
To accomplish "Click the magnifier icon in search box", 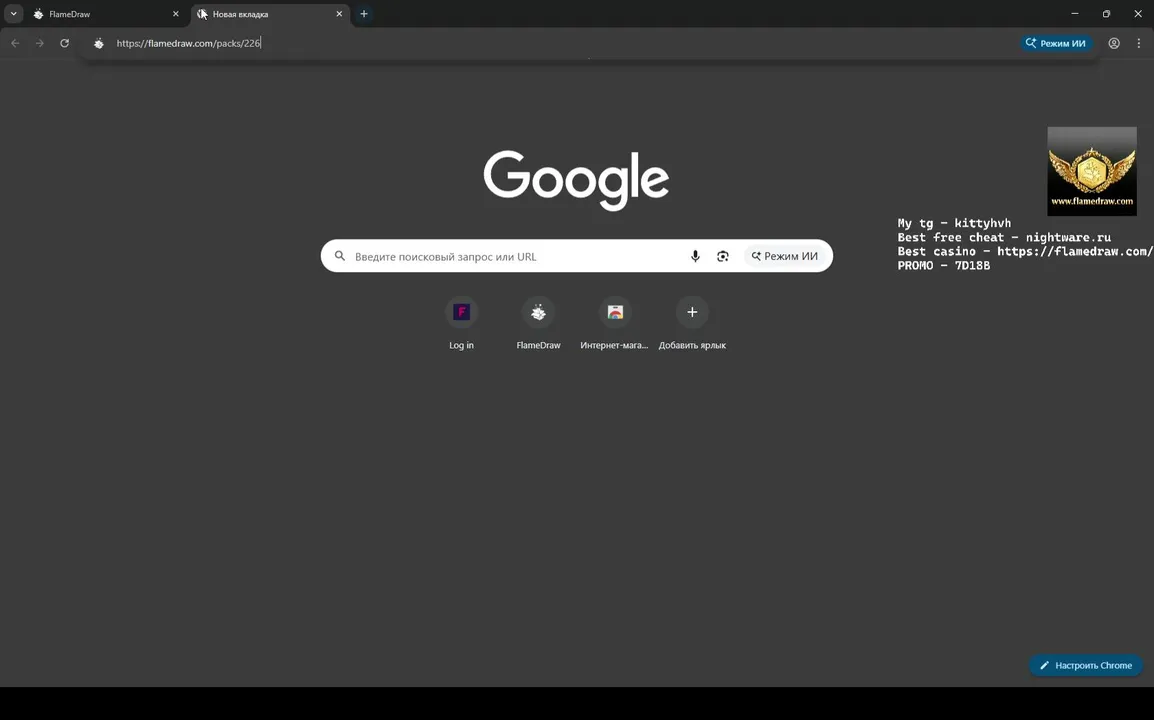I will pos(339,256).
